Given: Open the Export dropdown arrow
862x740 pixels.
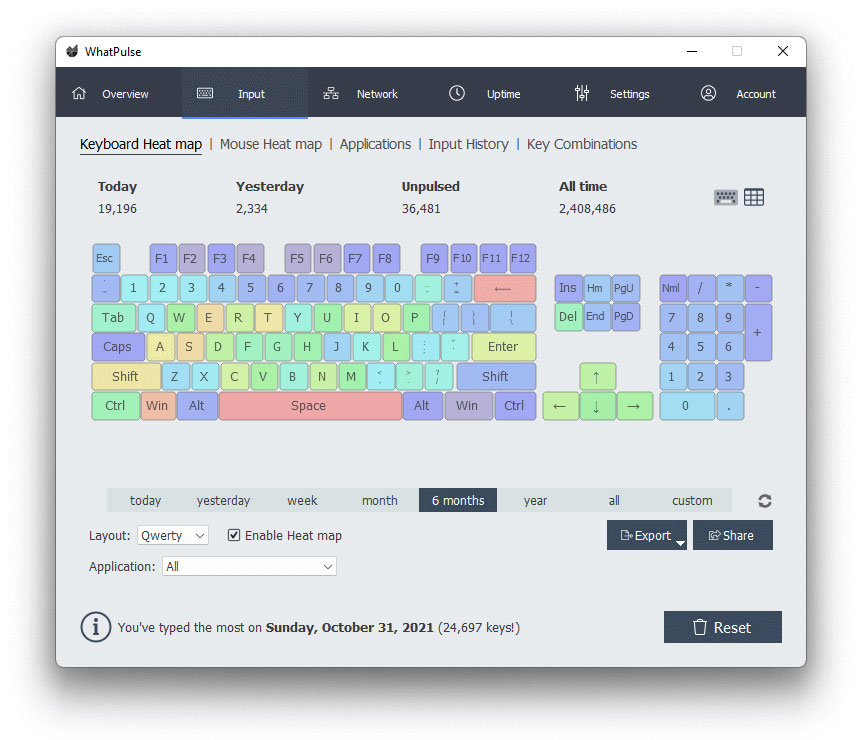Looking at the screenshot, I should [679, 543].
